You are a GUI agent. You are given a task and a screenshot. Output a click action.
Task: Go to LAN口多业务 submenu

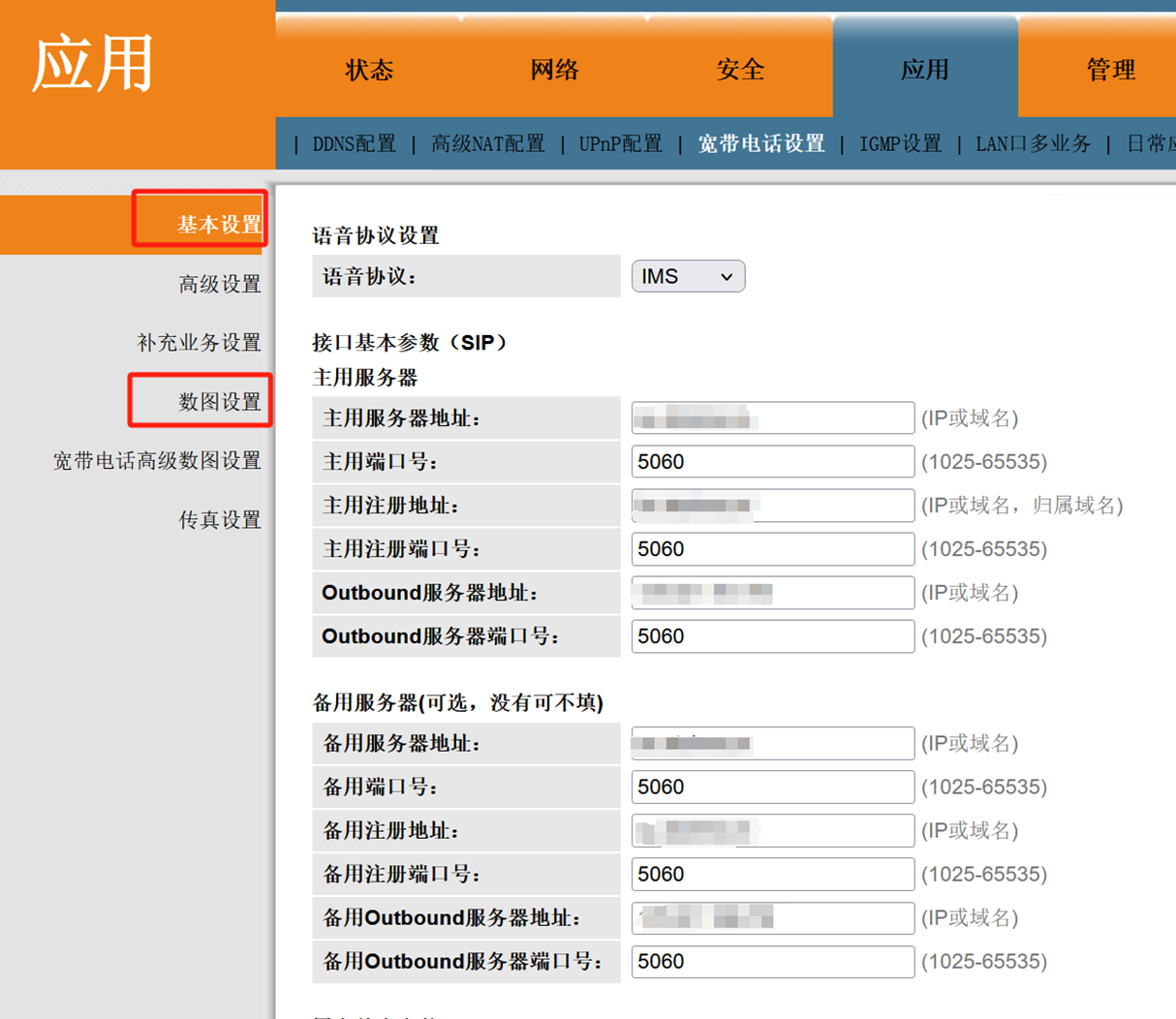pos(1033,144)
